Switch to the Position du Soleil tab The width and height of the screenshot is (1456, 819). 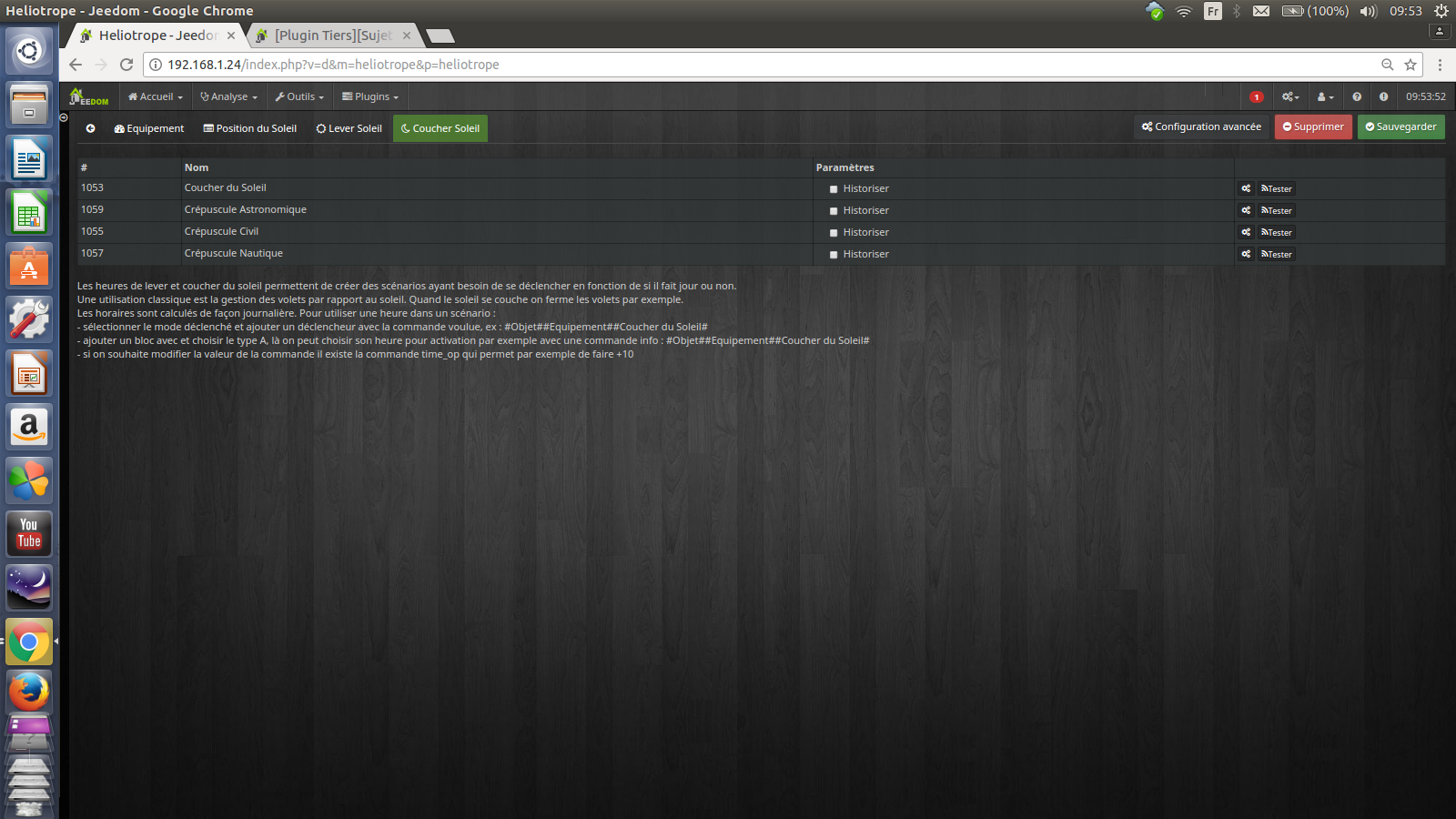coord(250,128)
